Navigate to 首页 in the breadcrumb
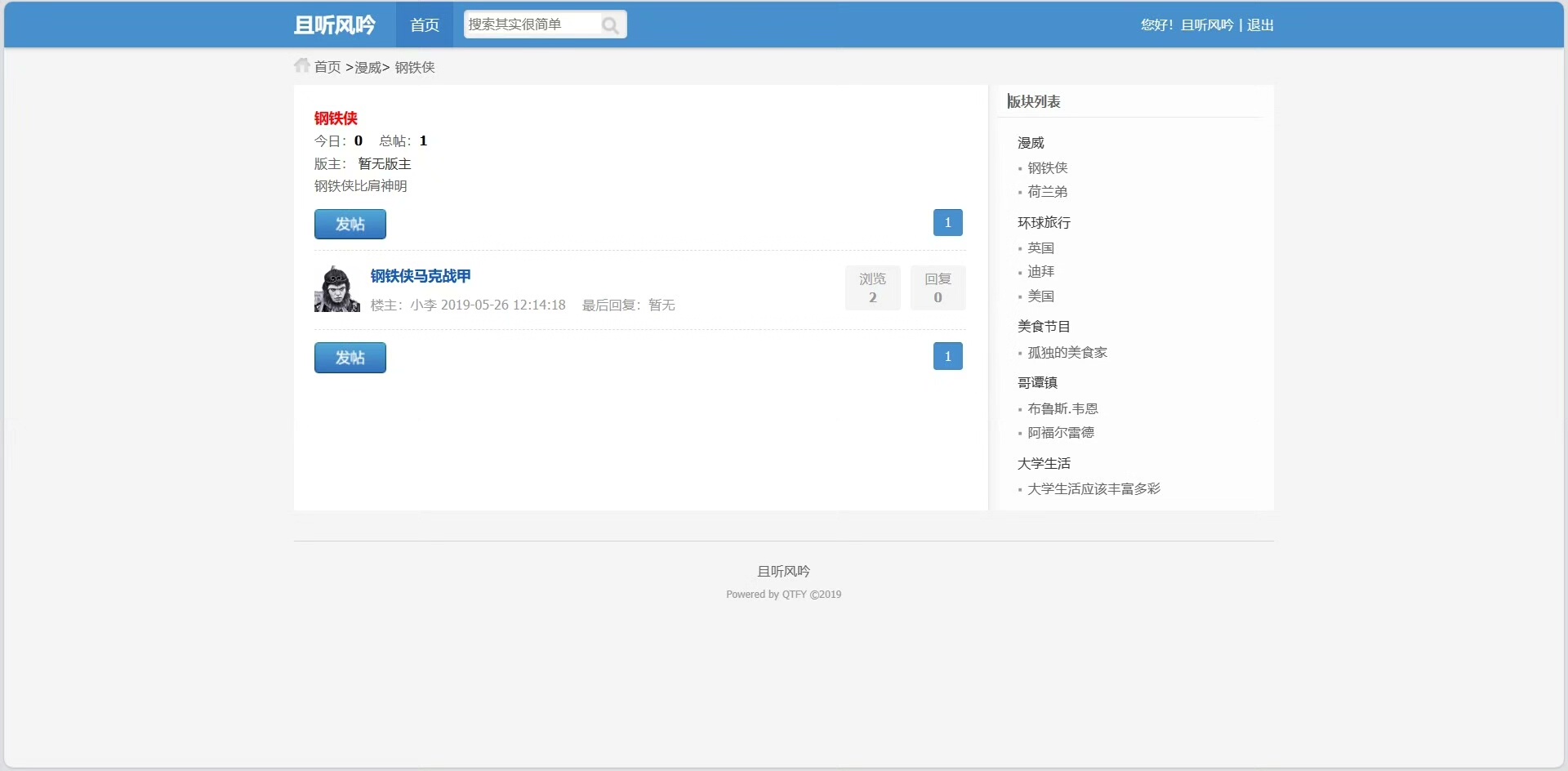This screenshot has height=771, width=1568. tap(327, 67)
